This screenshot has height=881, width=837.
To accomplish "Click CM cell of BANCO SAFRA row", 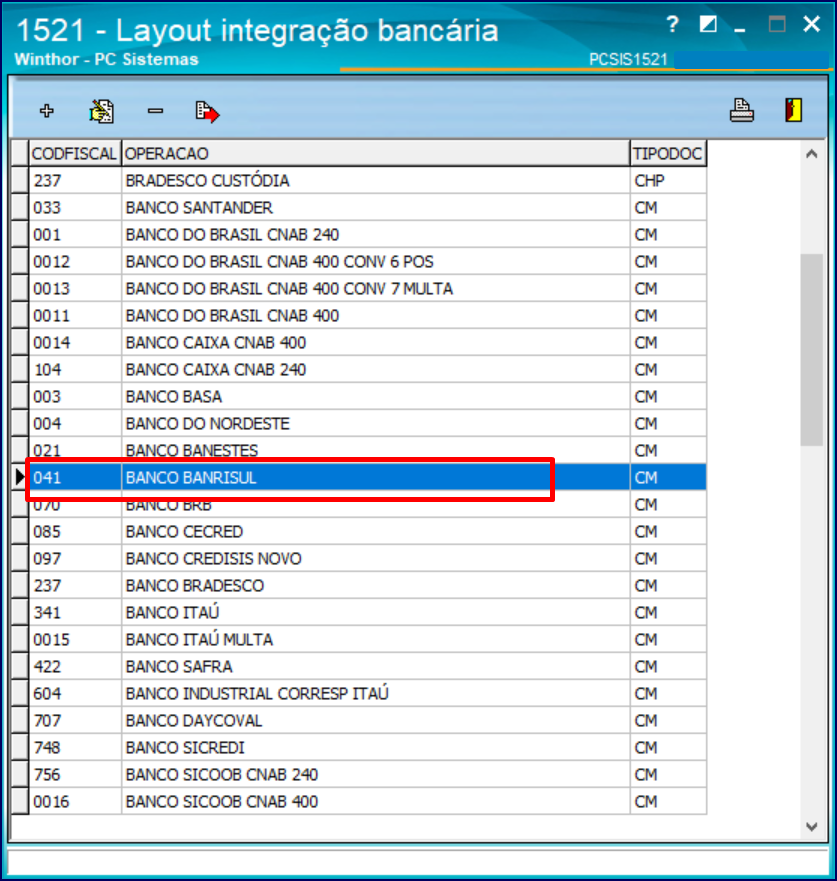I will [x=668, y=666].
